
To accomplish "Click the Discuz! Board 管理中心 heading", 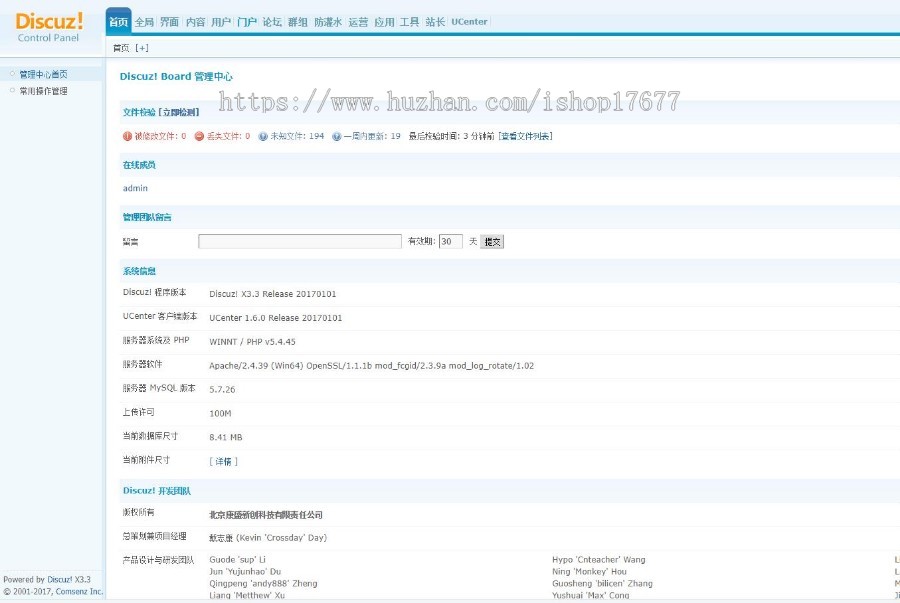I will click(x=176, y=76).
